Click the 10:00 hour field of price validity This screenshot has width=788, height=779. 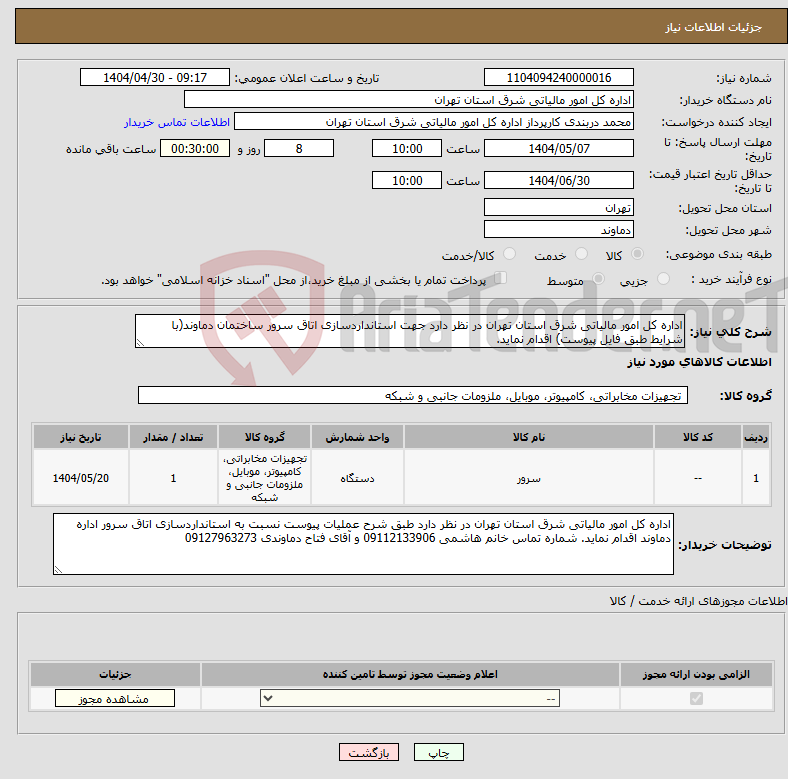tap(407, 180)
